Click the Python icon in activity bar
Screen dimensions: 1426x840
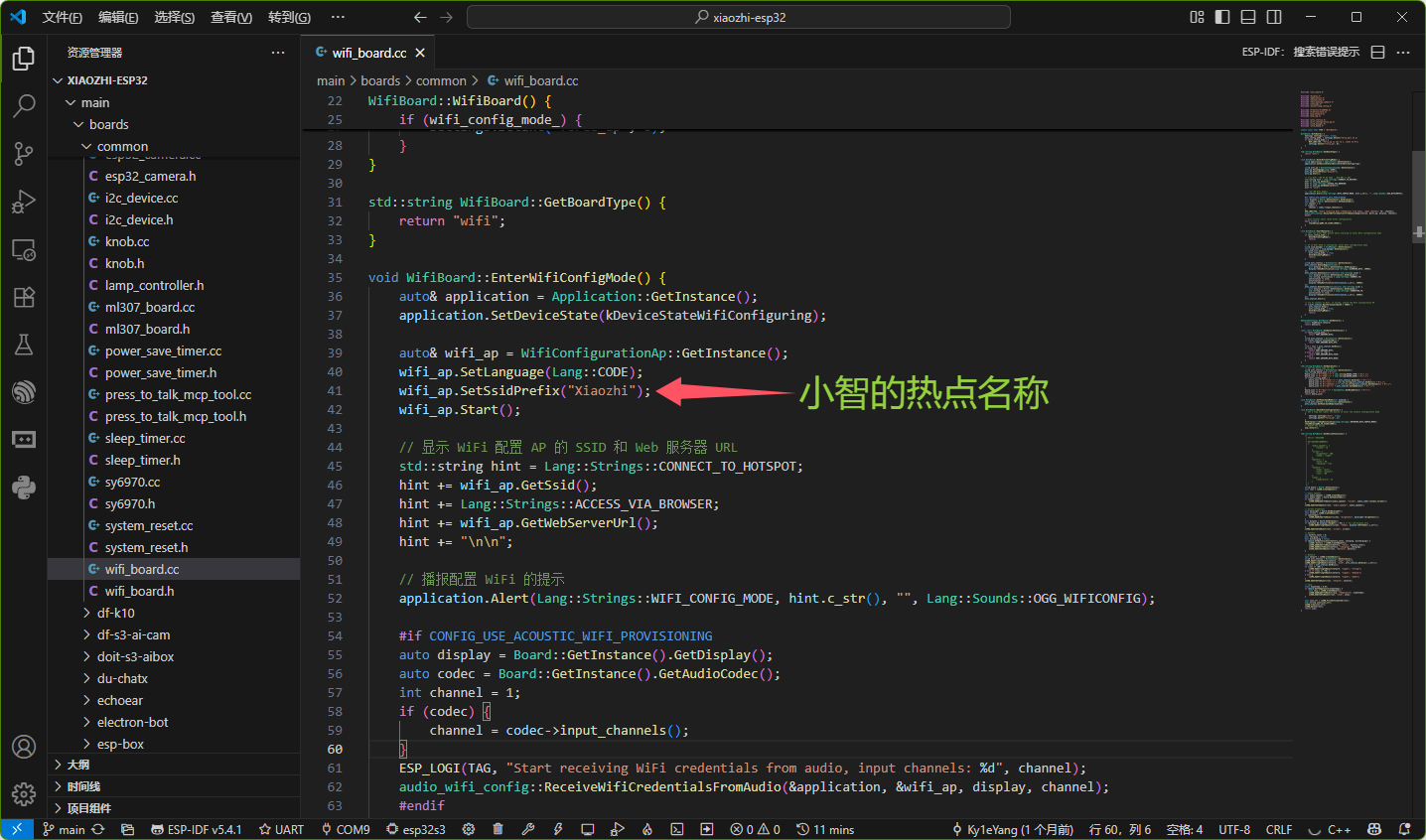(24, 488)
